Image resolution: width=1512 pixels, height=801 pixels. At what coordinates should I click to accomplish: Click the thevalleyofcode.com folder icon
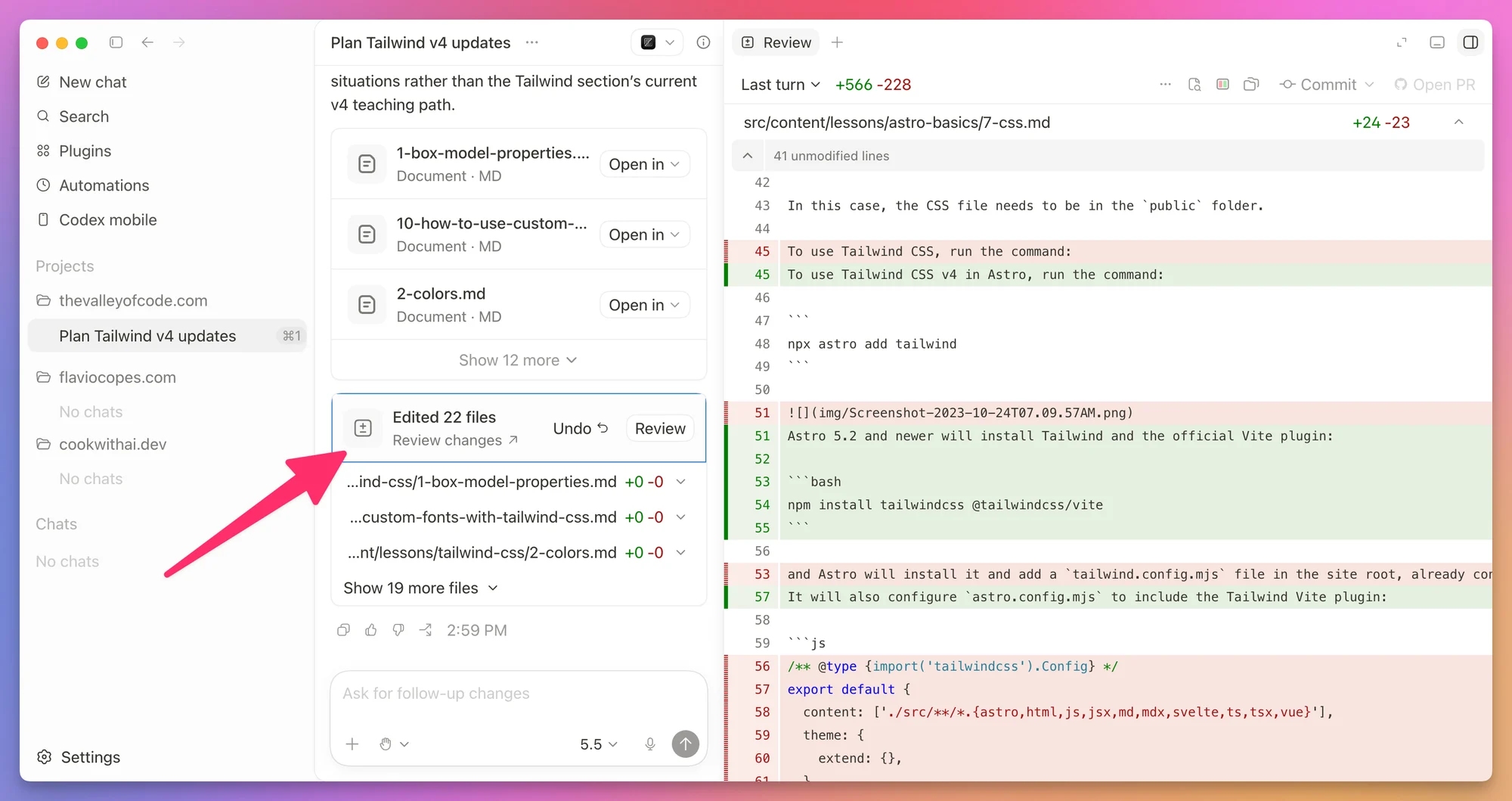pos(44,300)
